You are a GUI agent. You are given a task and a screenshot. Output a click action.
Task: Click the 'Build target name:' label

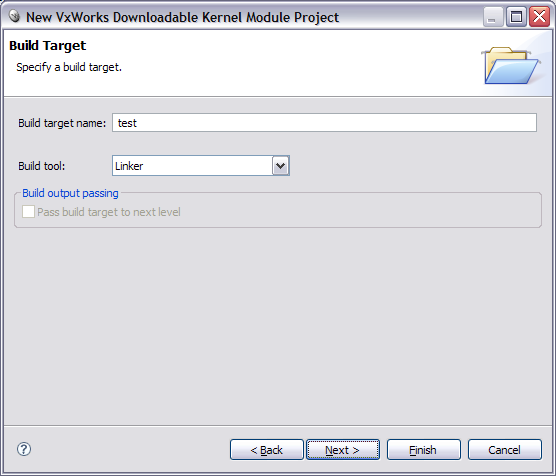pos(62,123)
